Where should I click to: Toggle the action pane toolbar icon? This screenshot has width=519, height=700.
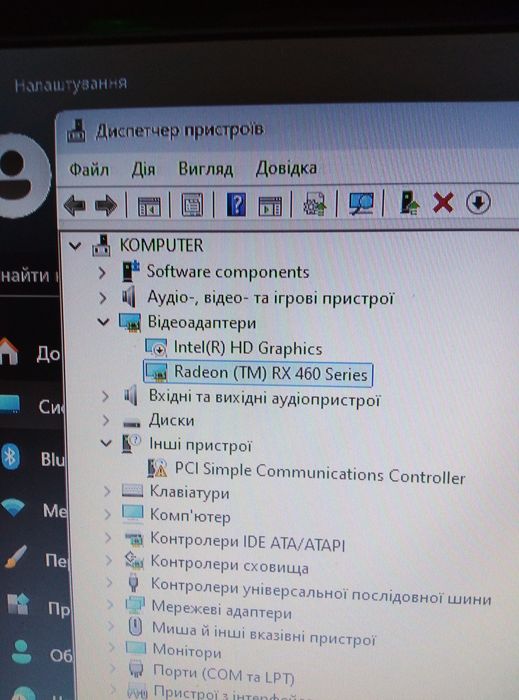pos(270,206)
